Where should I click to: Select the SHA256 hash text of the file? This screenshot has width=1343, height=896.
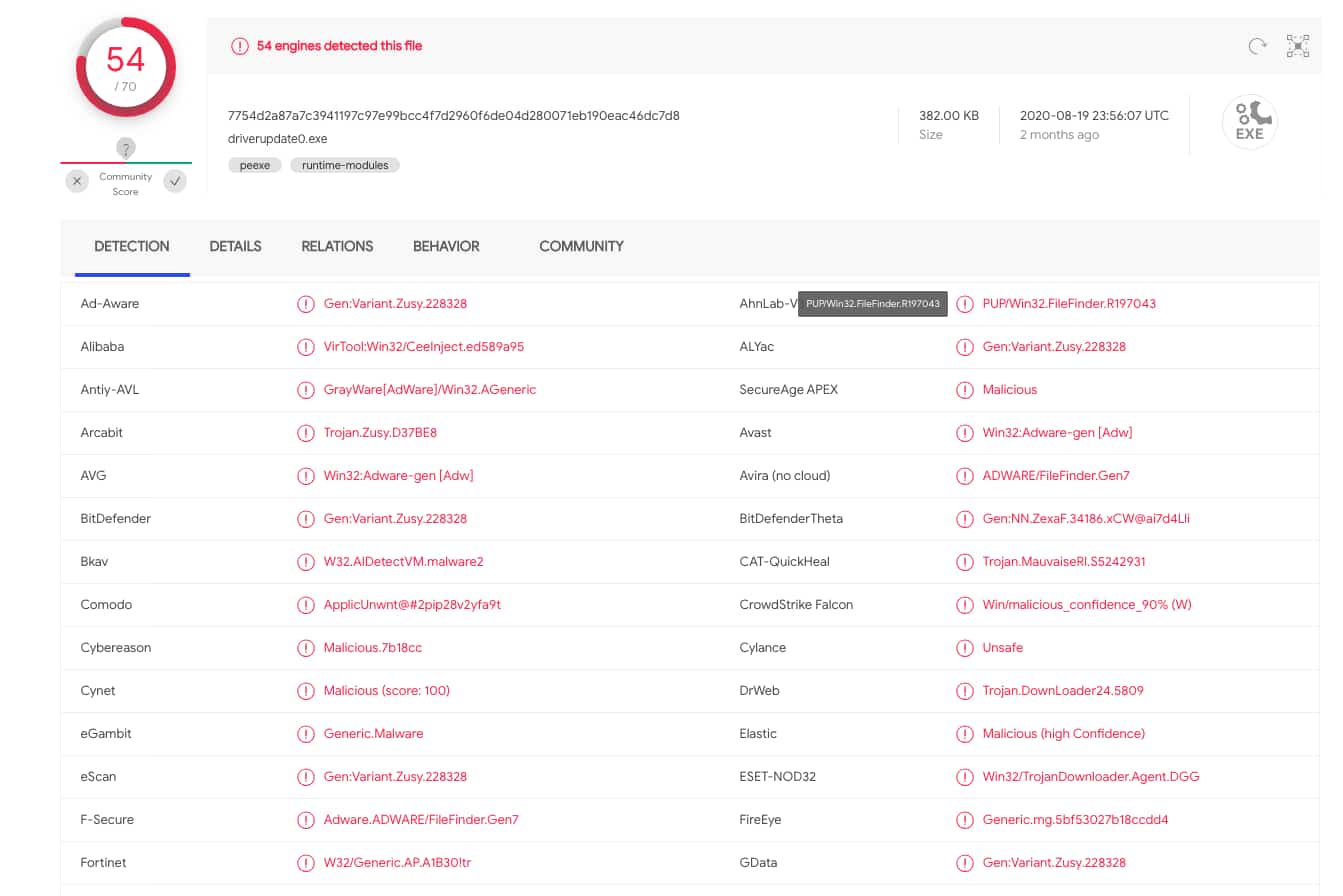[452, 116]
